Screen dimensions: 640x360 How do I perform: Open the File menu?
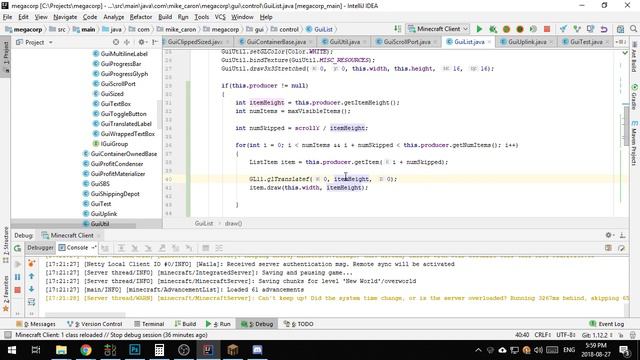click(x=7, y=17)
